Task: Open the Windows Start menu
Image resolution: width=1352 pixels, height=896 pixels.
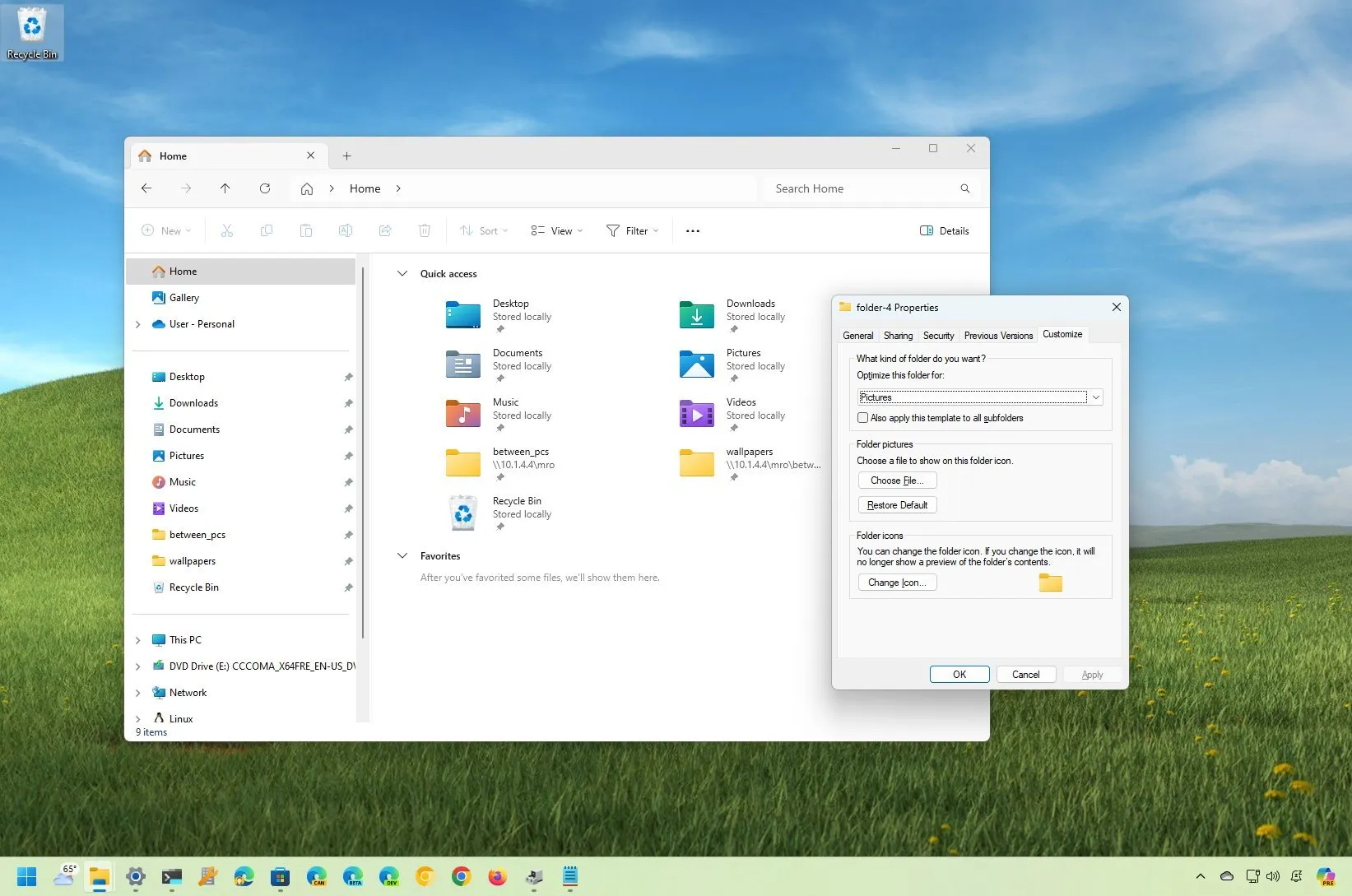Action: (27, 876)
